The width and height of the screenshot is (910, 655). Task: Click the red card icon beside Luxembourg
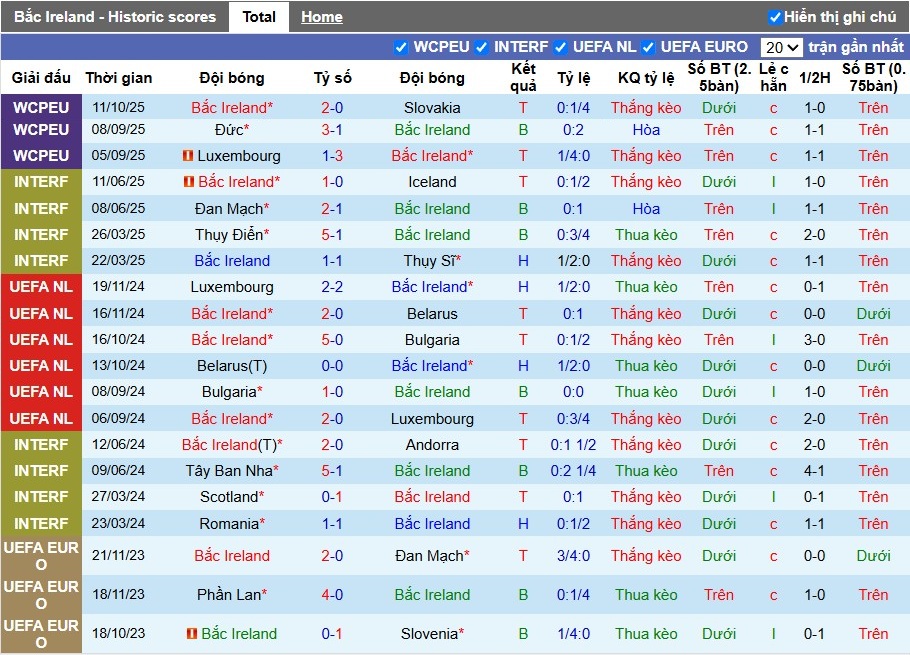point(188,156)
